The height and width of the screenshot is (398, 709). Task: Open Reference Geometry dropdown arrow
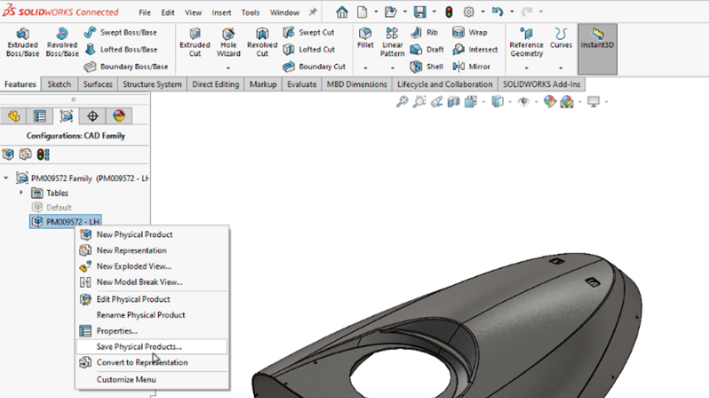[x=526, y=68]
